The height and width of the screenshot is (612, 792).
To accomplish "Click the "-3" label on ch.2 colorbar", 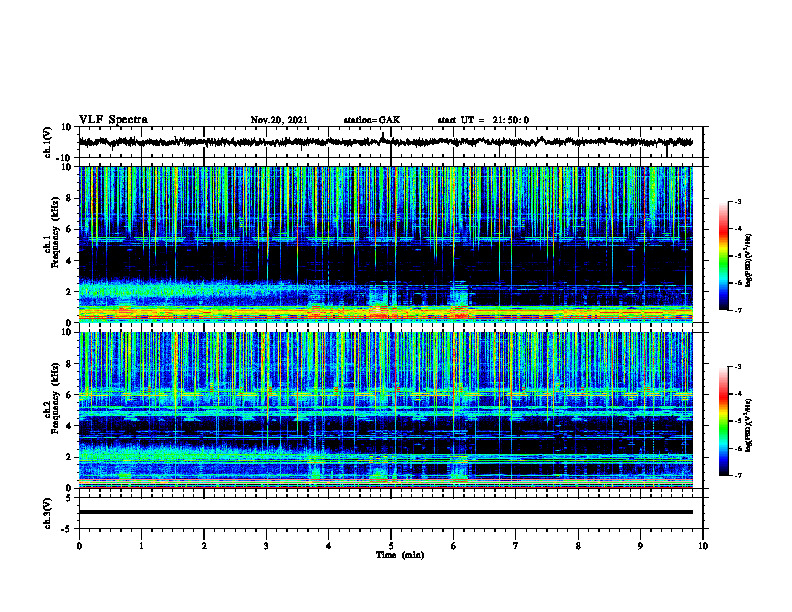I will tap(738, 367).
